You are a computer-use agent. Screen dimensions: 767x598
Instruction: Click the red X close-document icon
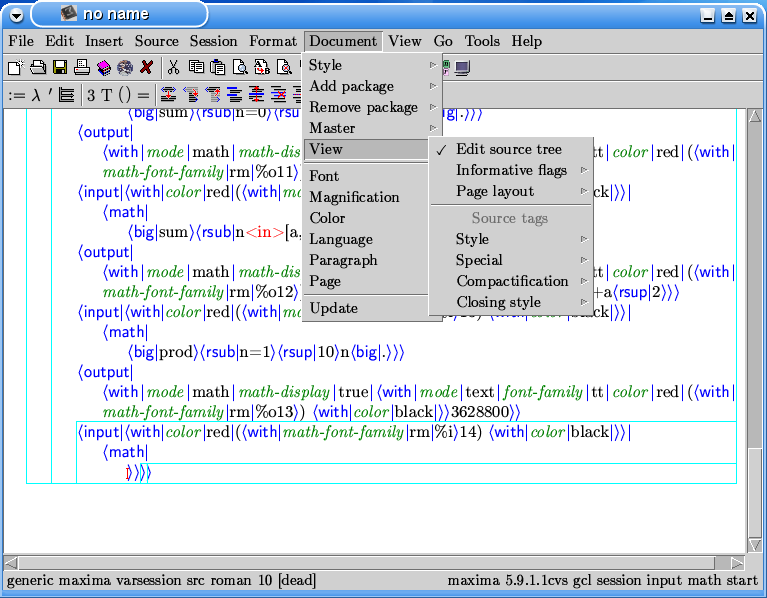point(146,67)
